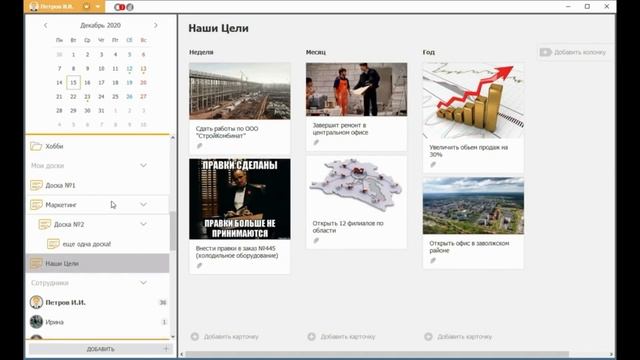Click the grey counter badge beside the red one
The width and height of the screenshot is (640, 360).
130,7
